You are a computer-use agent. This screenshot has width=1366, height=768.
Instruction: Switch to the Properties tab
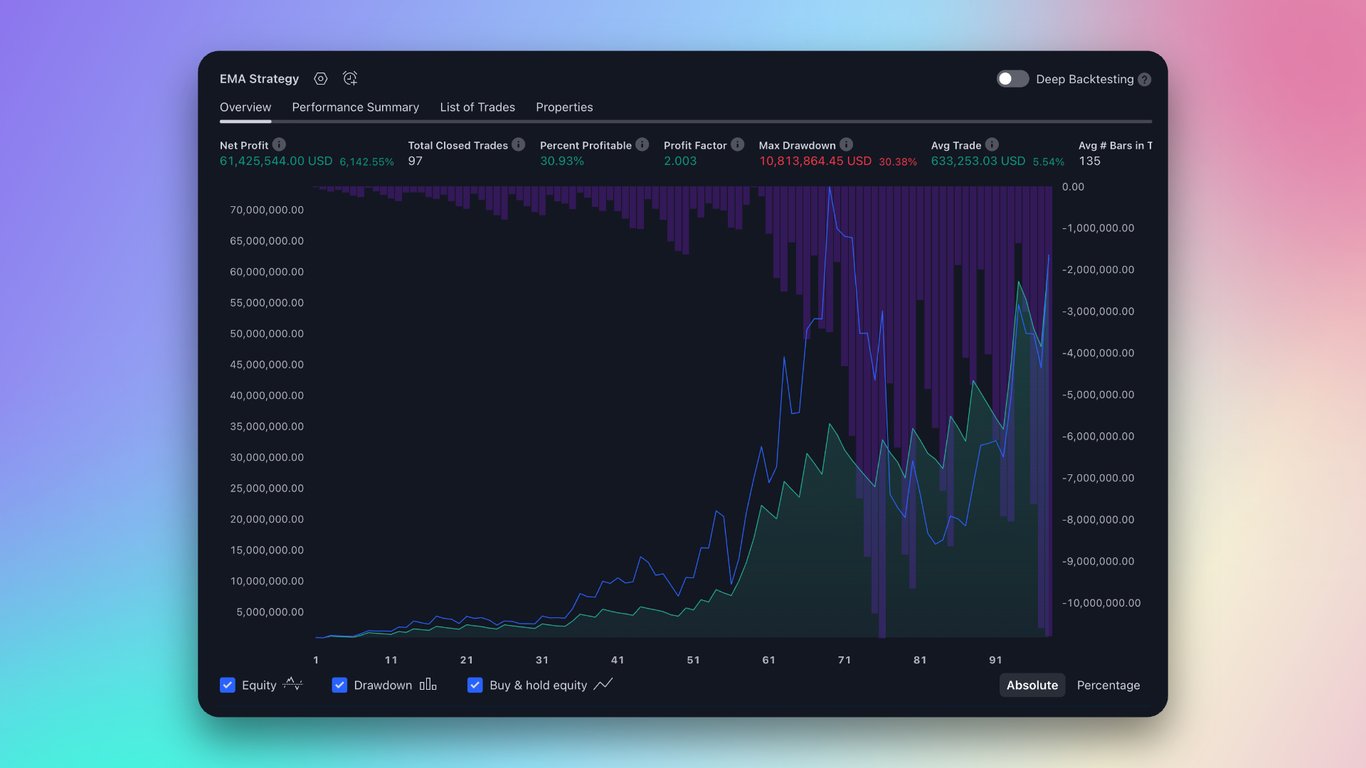click(x=564, y=107)
